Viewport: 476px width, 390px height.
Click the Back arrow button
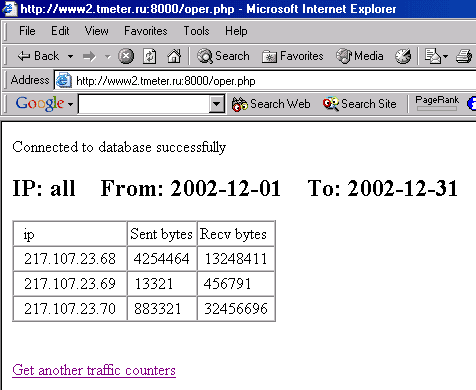point(38,56)
